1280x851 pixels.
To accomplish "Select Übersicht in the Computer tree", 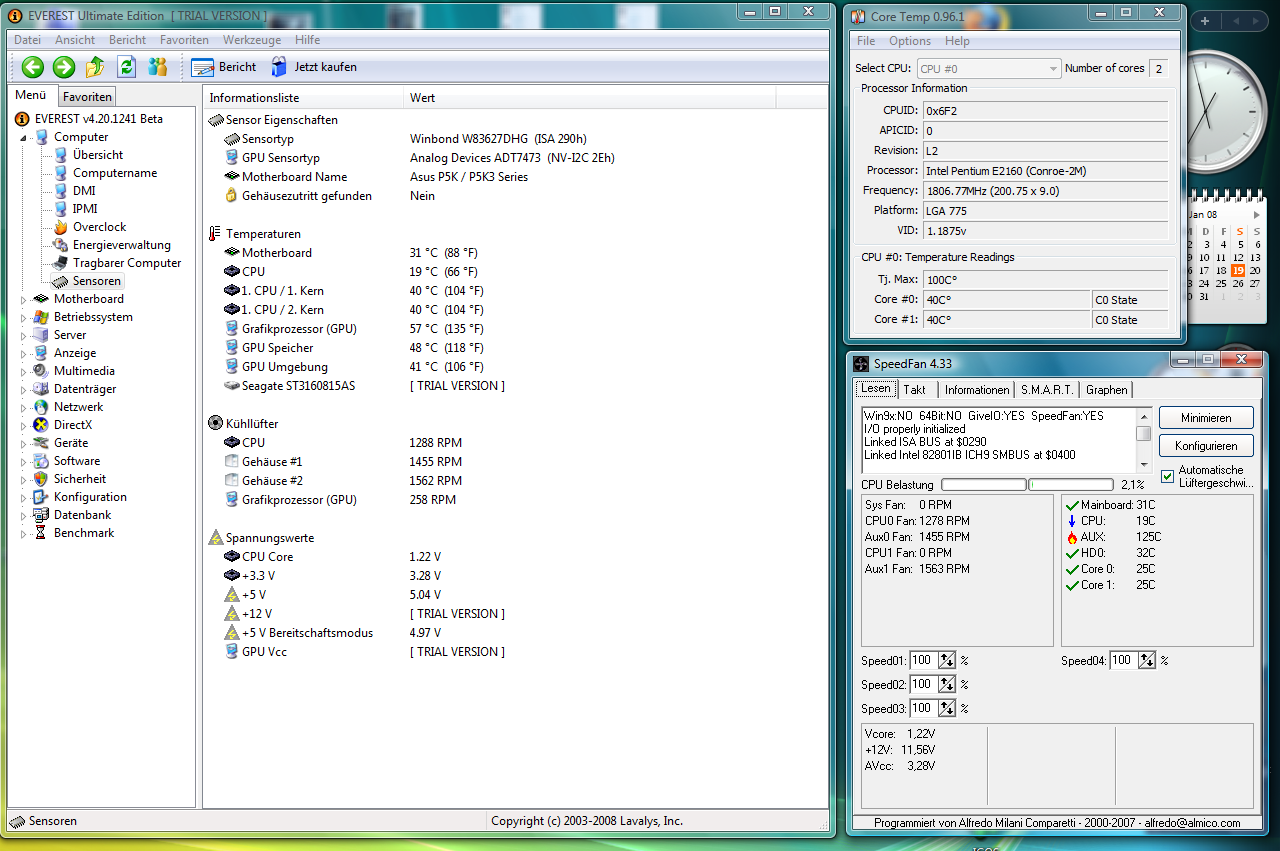I will coord(98,155).
